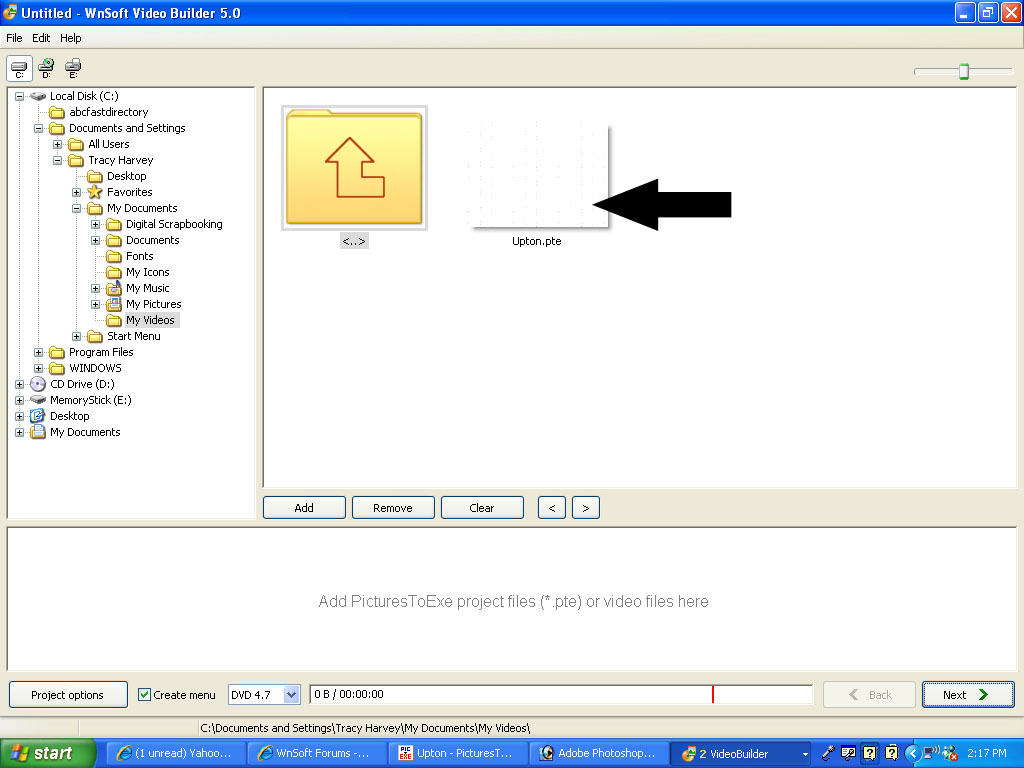
Task: Collapse Documents and Settings node
Action: (x=39, y=128)
